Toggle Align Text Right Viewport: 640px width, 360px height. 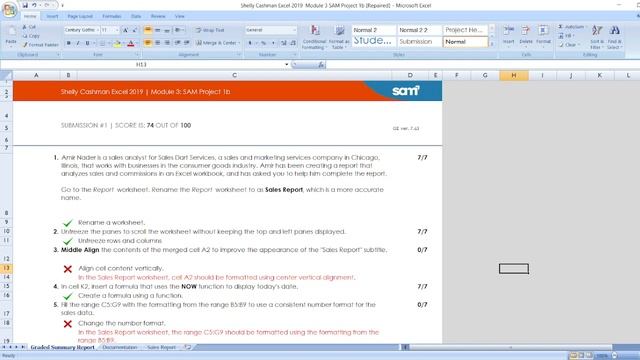(x=167, y=43)
